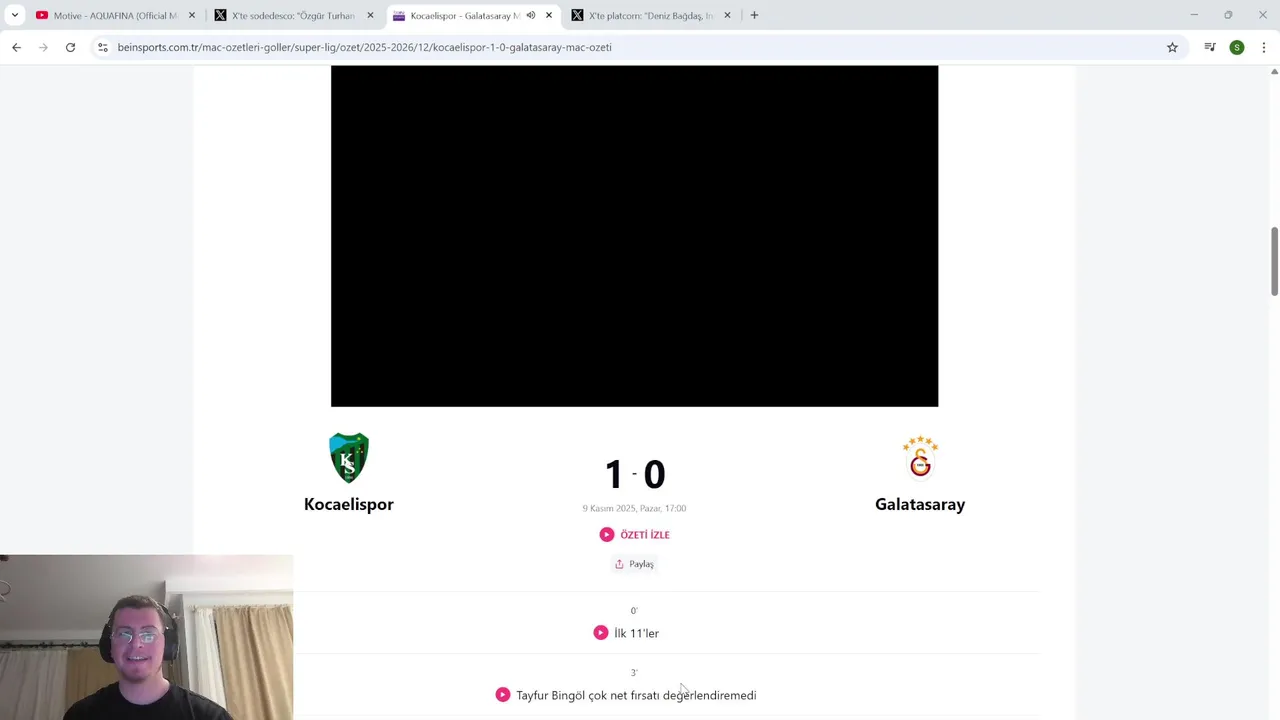Reload the page

click(70, 47)
